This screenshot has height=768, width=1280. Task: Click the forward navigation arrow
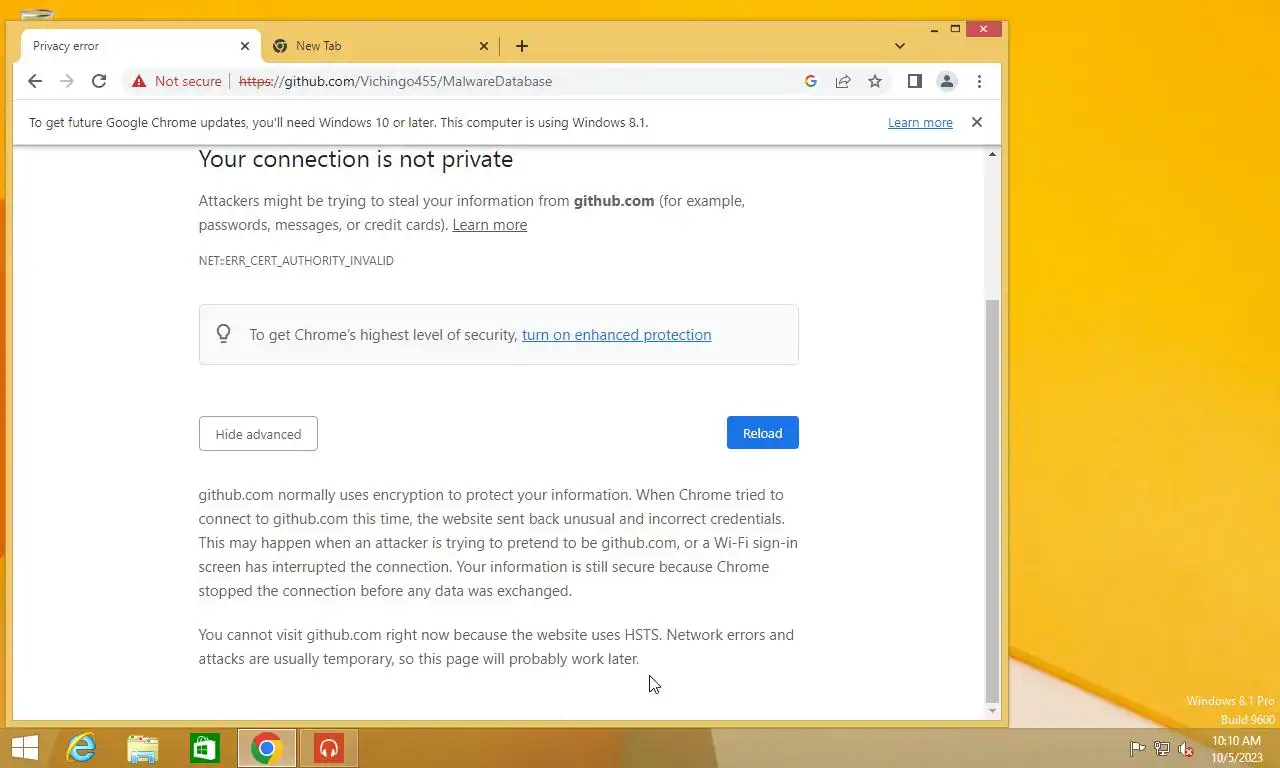tap(67, 81)
